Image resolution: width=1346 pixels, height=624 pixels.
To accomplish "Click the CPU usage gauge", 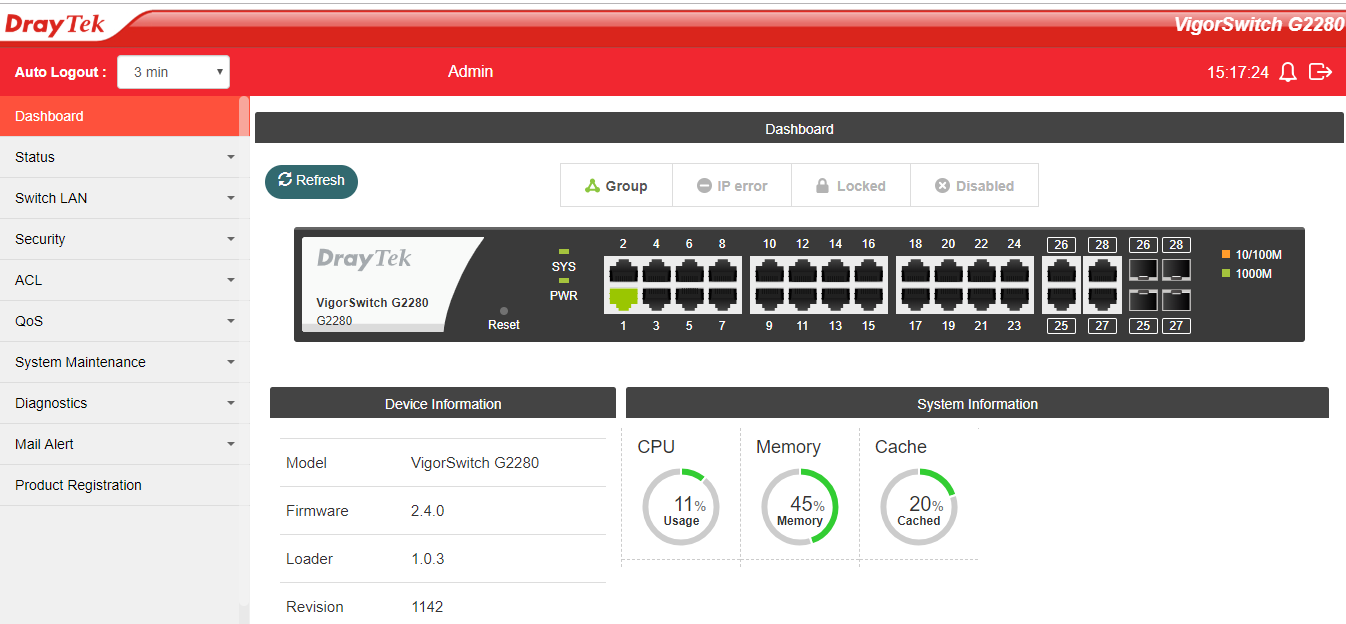I will (681, 507).
